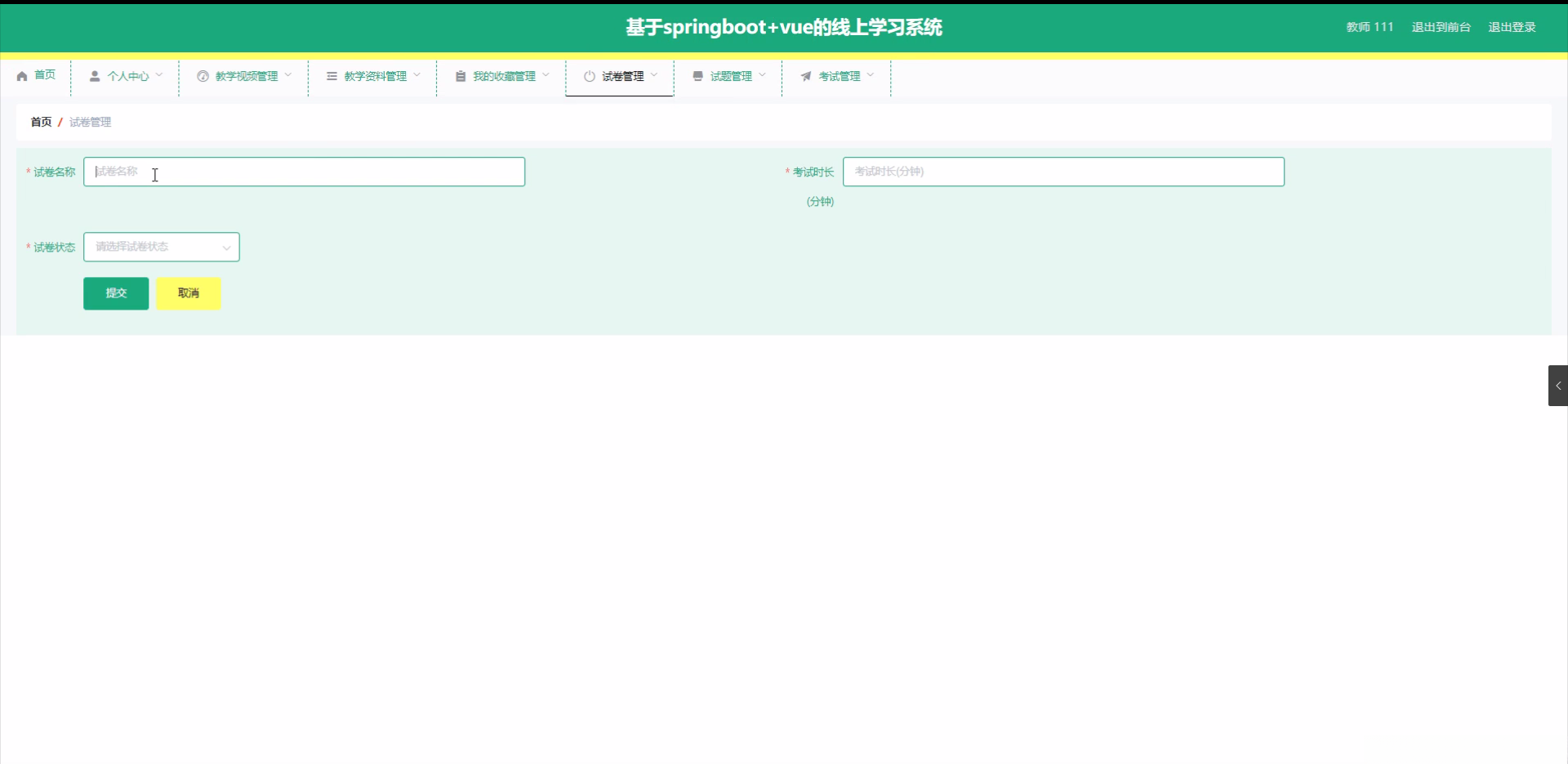Open the 试卷管理 menu

621,76
